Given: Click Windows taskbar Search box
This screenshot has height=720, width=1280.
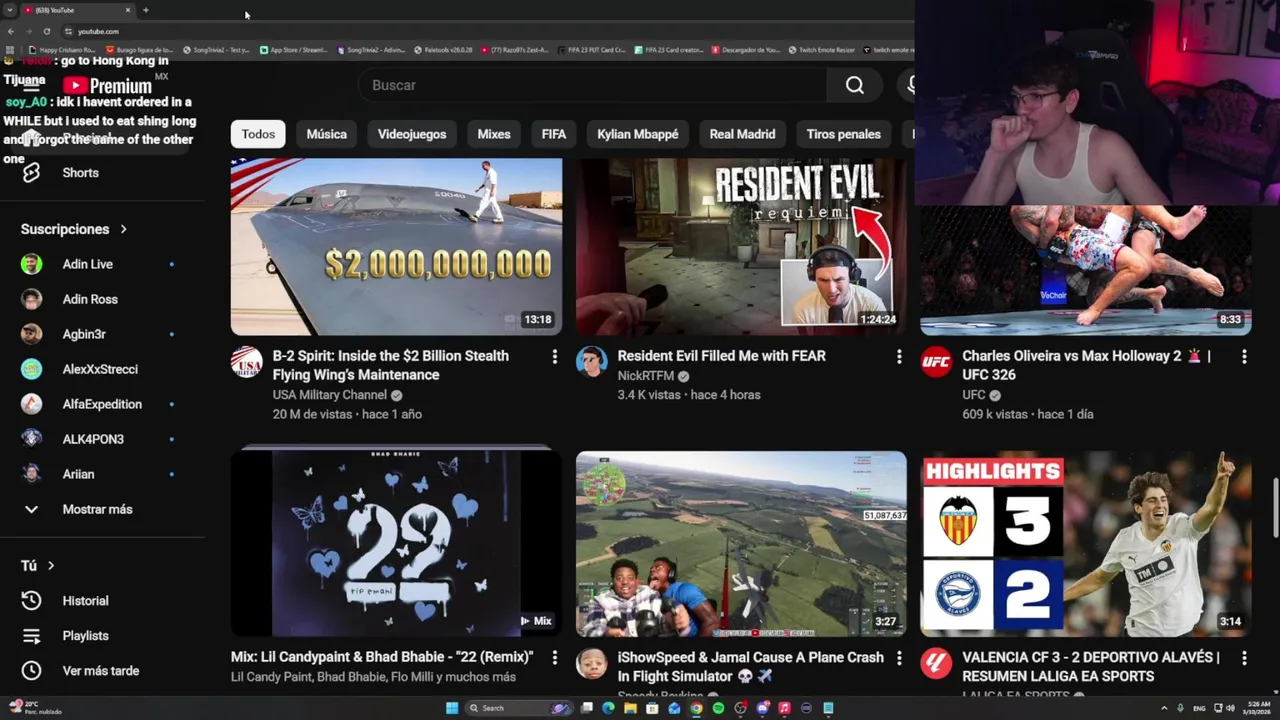Looking at the screenshot, I should 520,708.
